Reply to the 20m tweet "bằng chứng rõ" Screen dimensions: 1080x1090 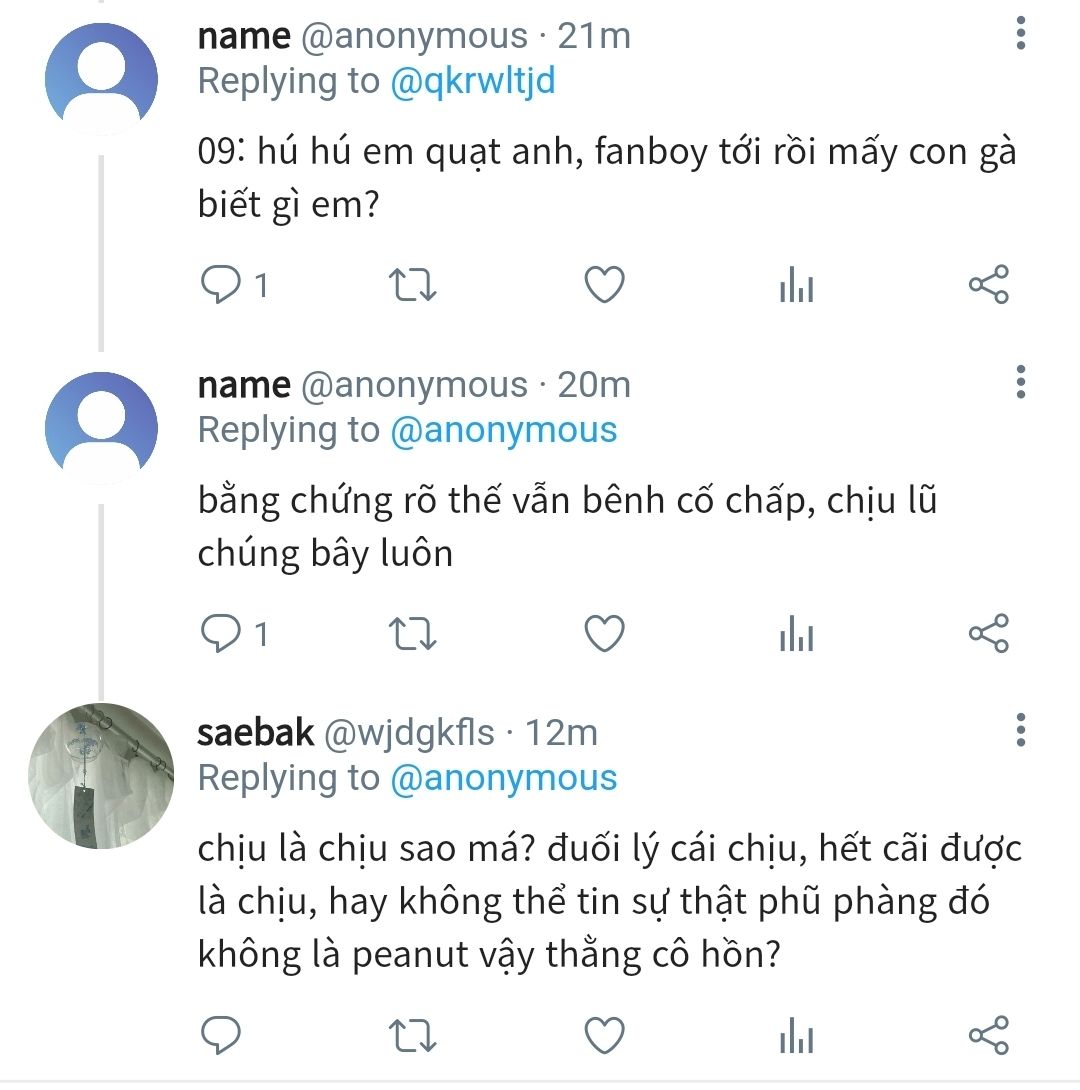[218, 634]
